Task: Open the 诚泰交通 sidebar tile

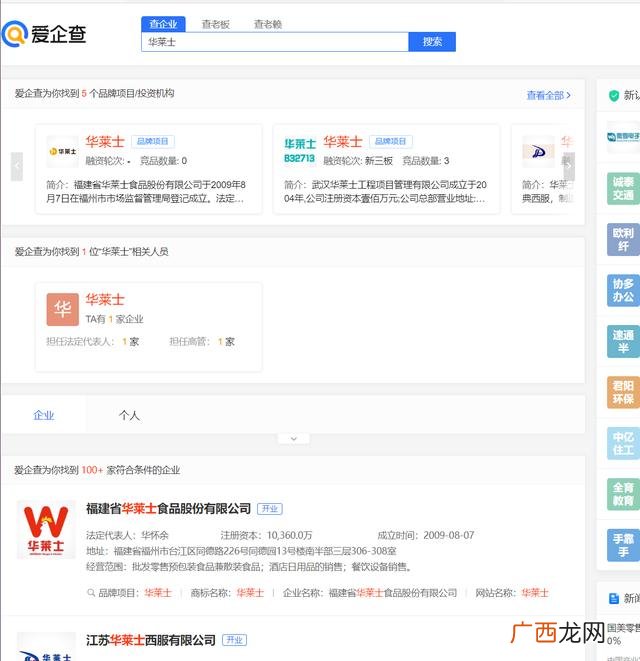Action: pos(623,188)
